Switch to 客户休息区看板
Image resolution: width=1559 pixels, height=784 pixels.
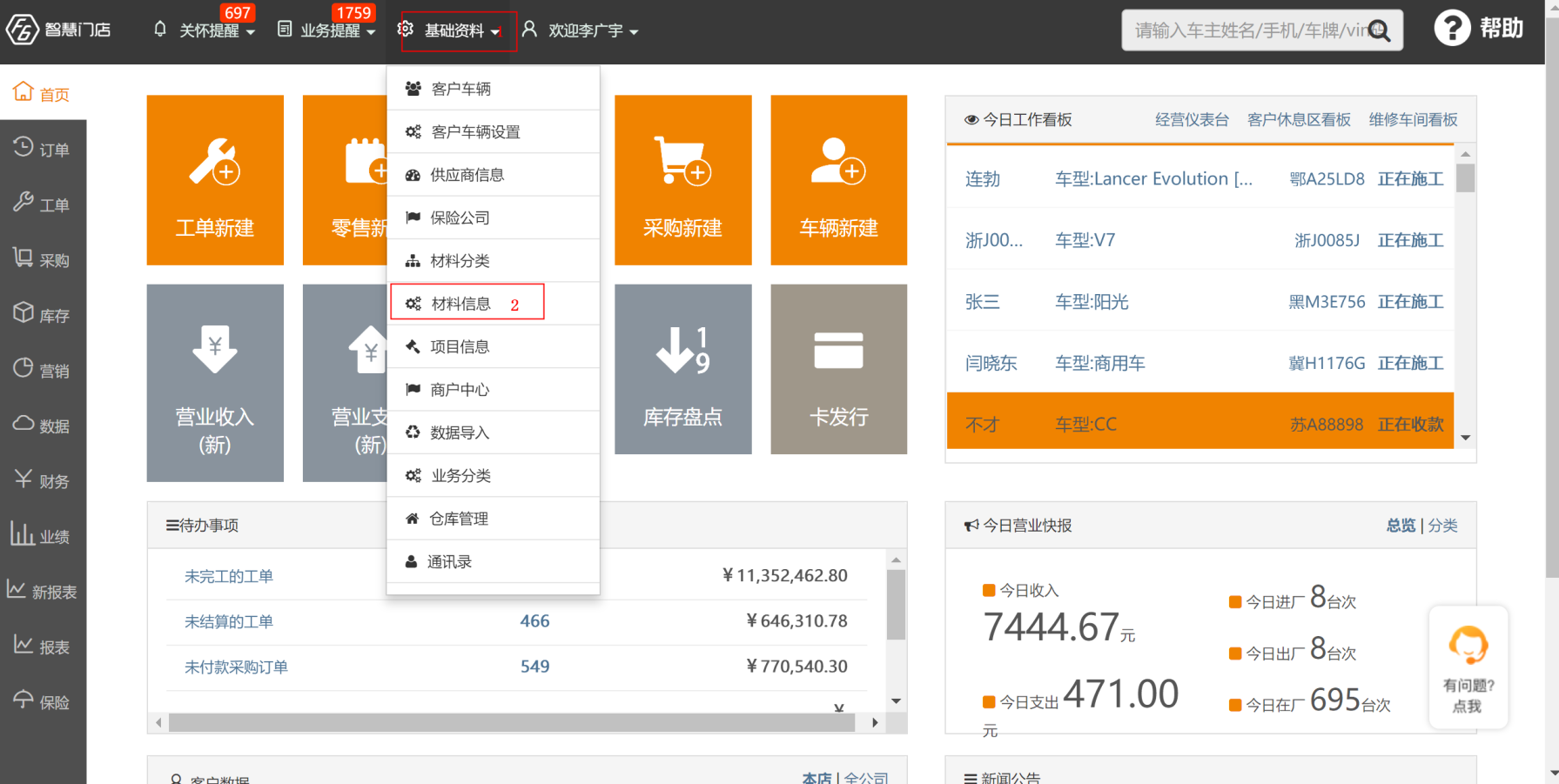click(x=1299, y=120)
